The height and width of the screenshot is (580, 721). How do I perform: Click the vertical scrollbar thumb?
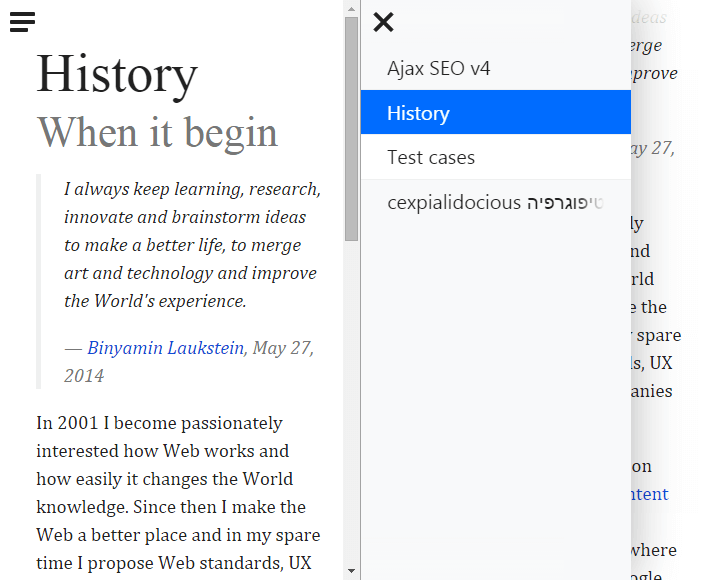tap(351, 128)
